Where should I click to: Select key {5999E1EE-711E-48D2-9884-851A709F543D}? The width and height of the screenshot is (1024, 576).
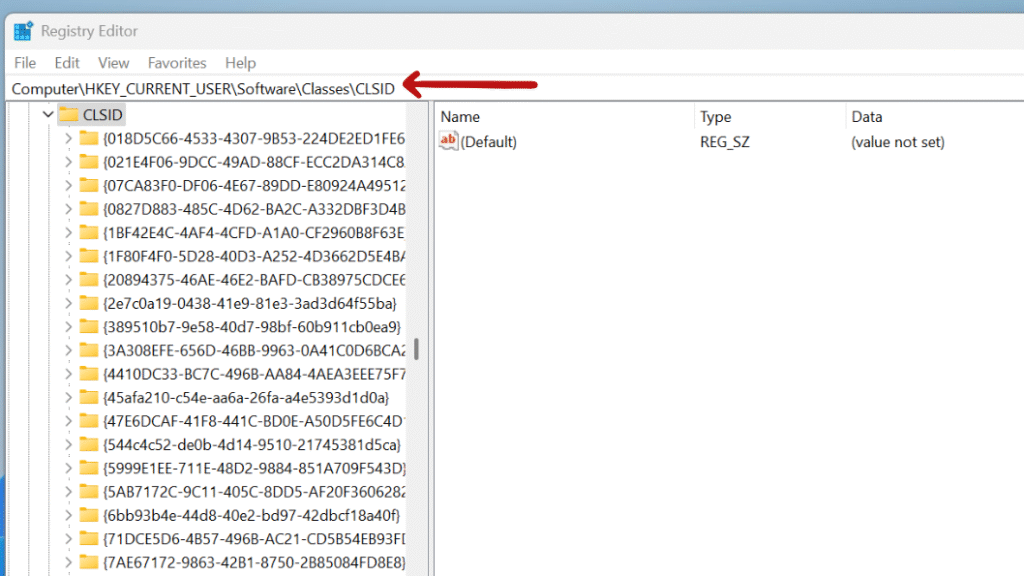254,468
